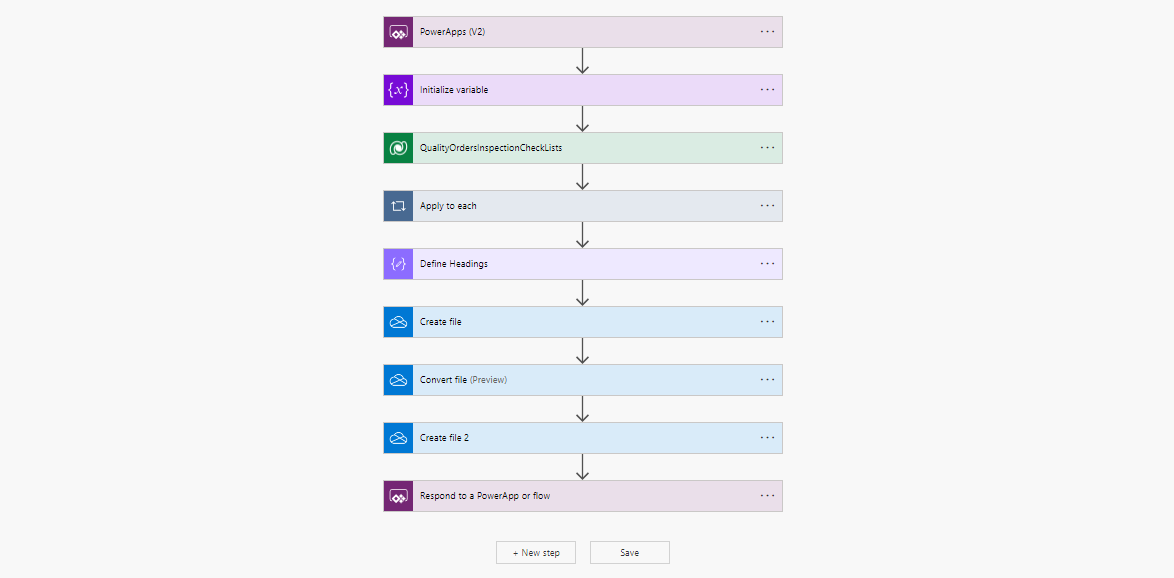
Task: Click the Create file 2 OneDrive icon
Action: [398, 438]
